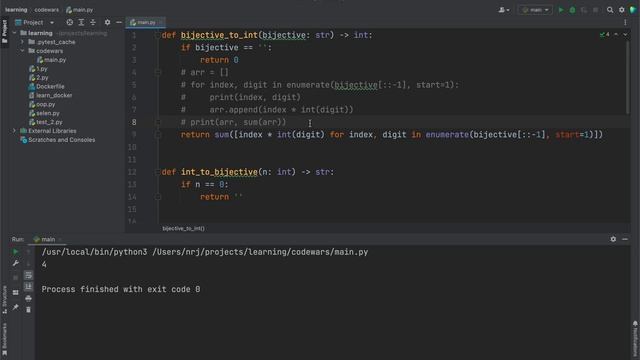Go to next highlighted problem arrow
Viewport: 640px width, 360px height.
pos(625,35)
